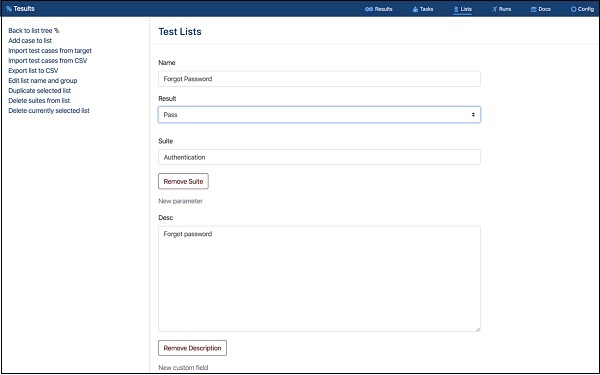Go back to list tree
Screen dimensions: 600x375
pos(34,31)
